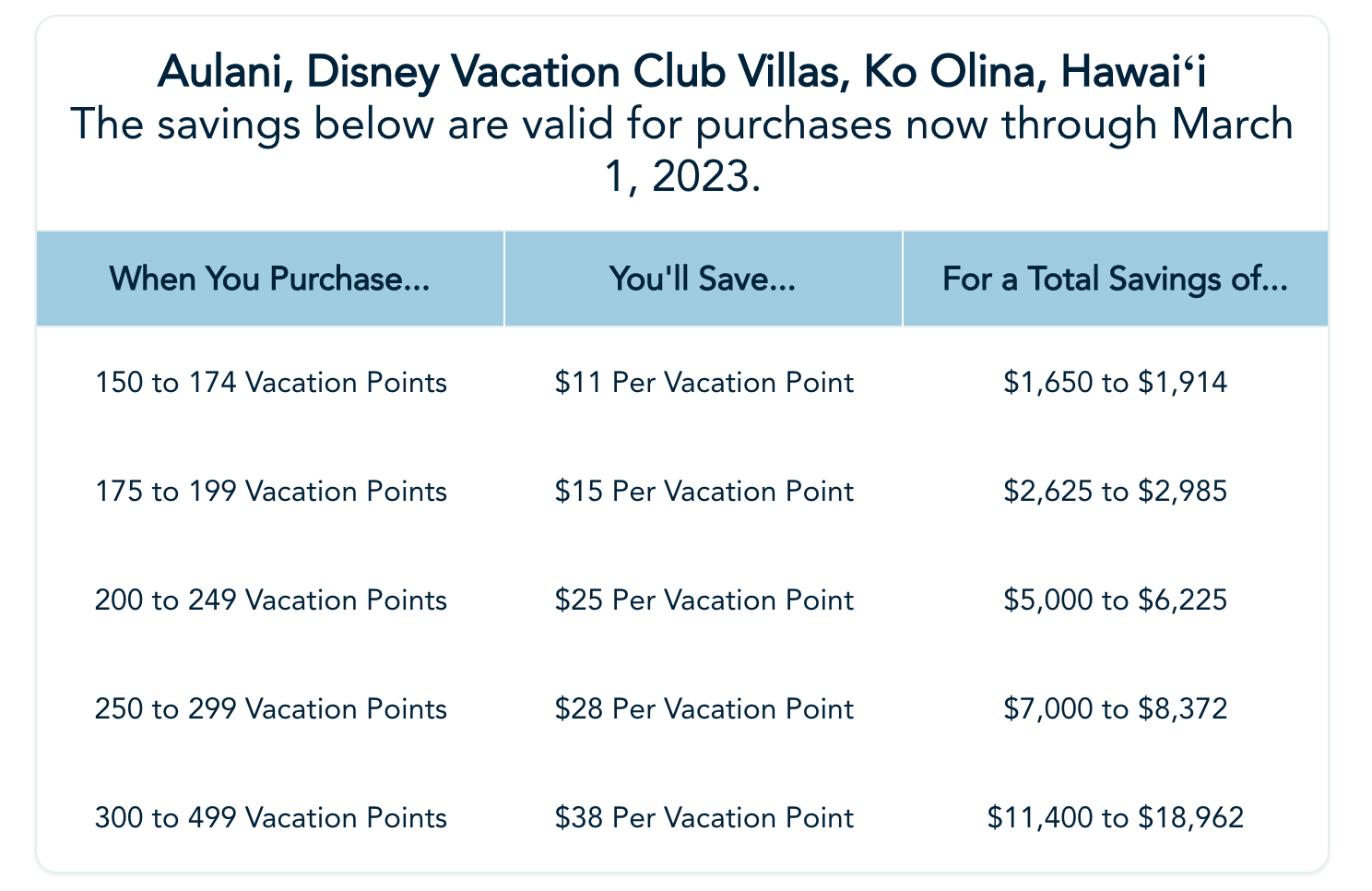Screen dimensions: 1372x891
Task: Click the Aulani, Disney Vacation Club Villas title
Action: click(681, 72)
